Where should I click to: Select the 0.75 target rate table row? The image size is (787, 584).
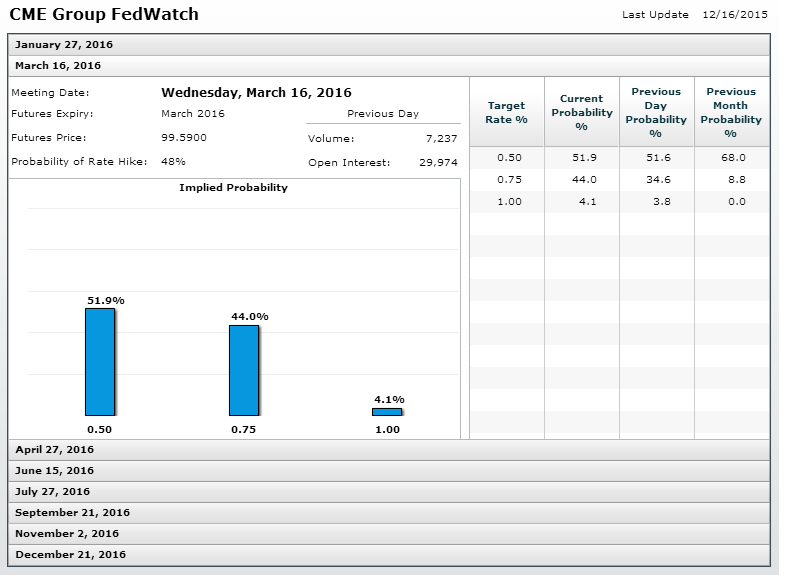pos(619,180)
